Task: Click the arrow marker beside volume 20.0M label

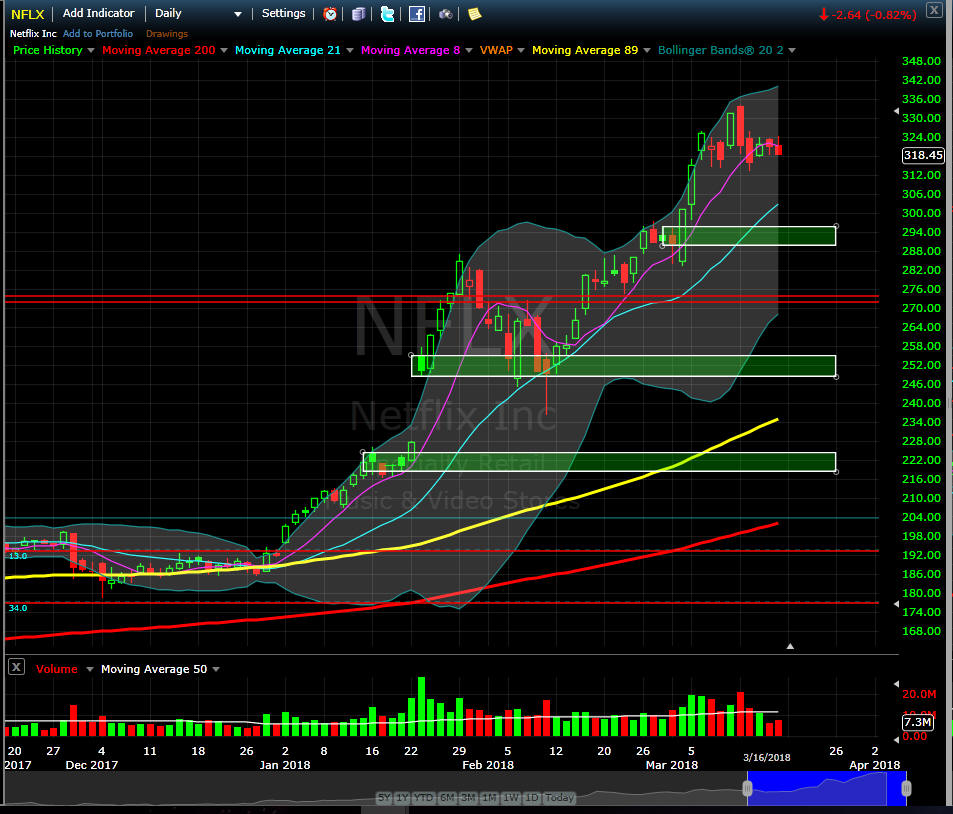Action: pyautogui.click(x=896, y=684)
